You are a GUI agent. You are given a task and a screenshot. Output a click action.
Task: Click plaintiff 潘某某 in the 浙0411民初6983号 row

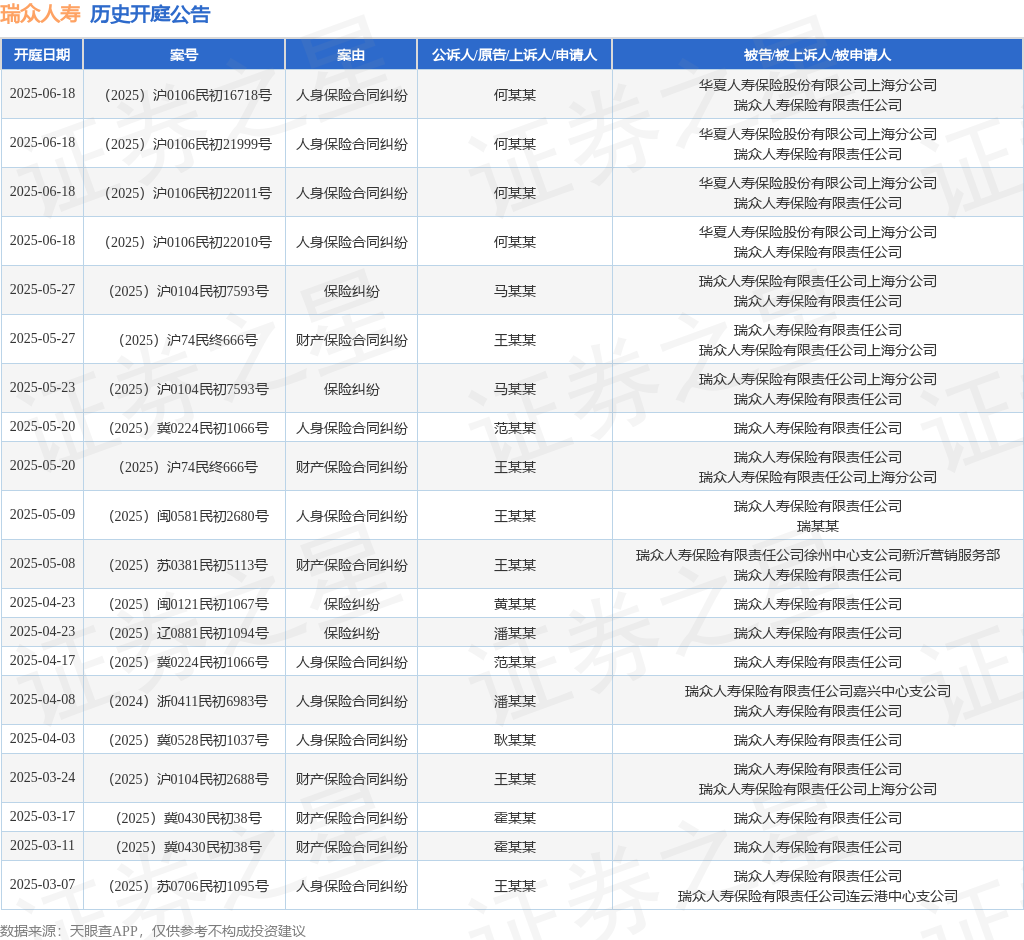coord(515,701)
